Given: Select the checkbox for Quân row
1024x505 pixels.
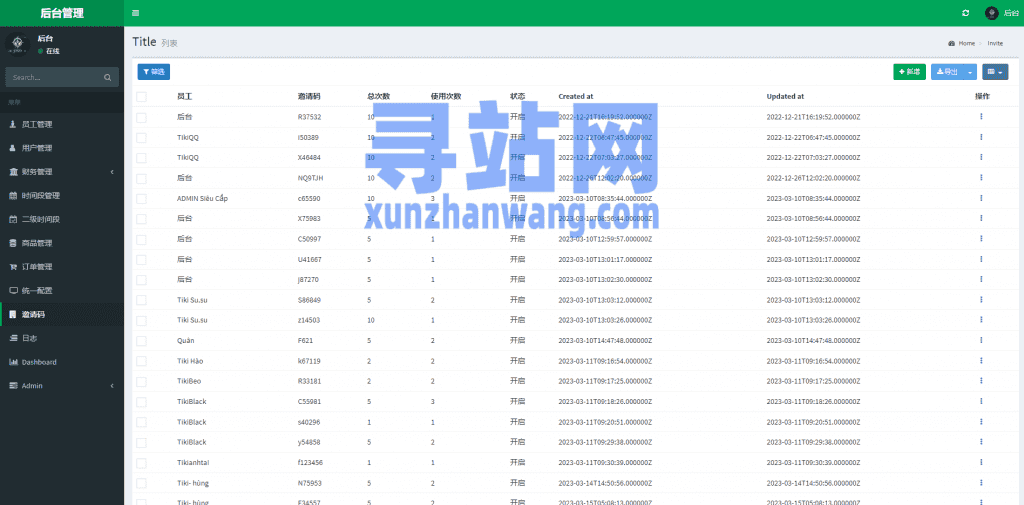Looking at the screenshot, I should pos(142,341).
